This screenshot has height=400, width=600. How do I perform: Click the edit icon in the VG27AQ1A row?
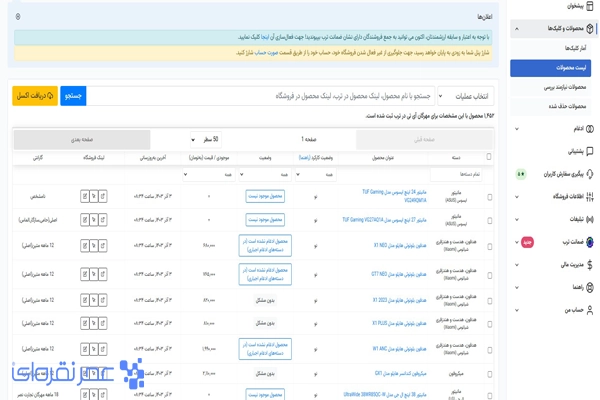point(85,220)
